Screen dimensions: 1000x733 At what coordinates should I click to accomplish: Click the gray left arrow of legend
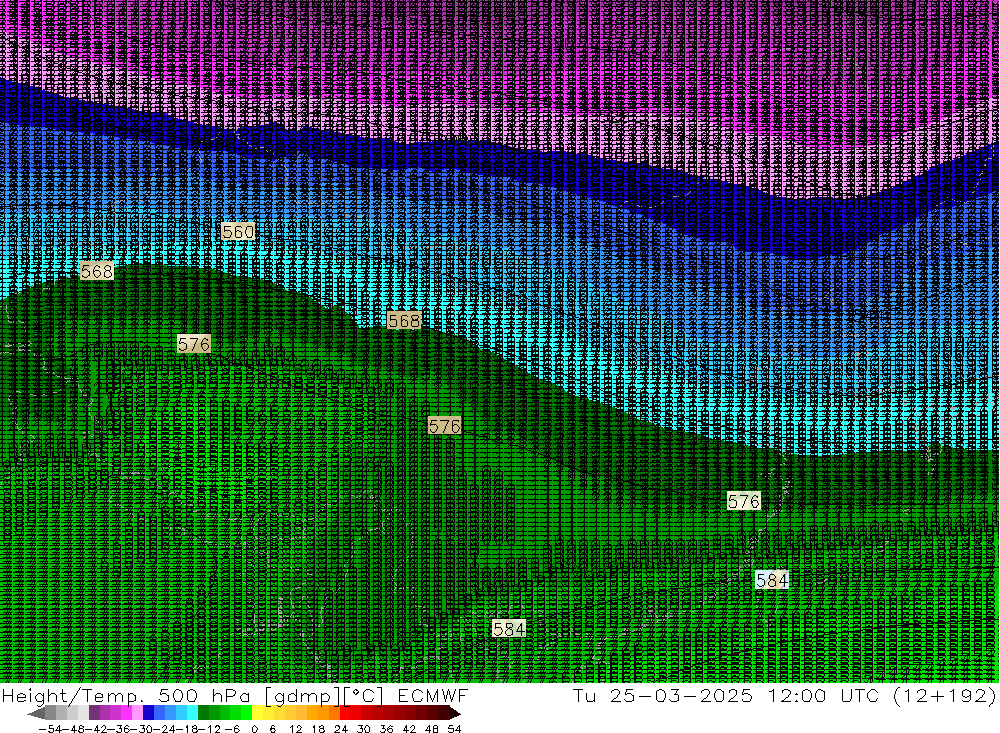click(36, 714)
